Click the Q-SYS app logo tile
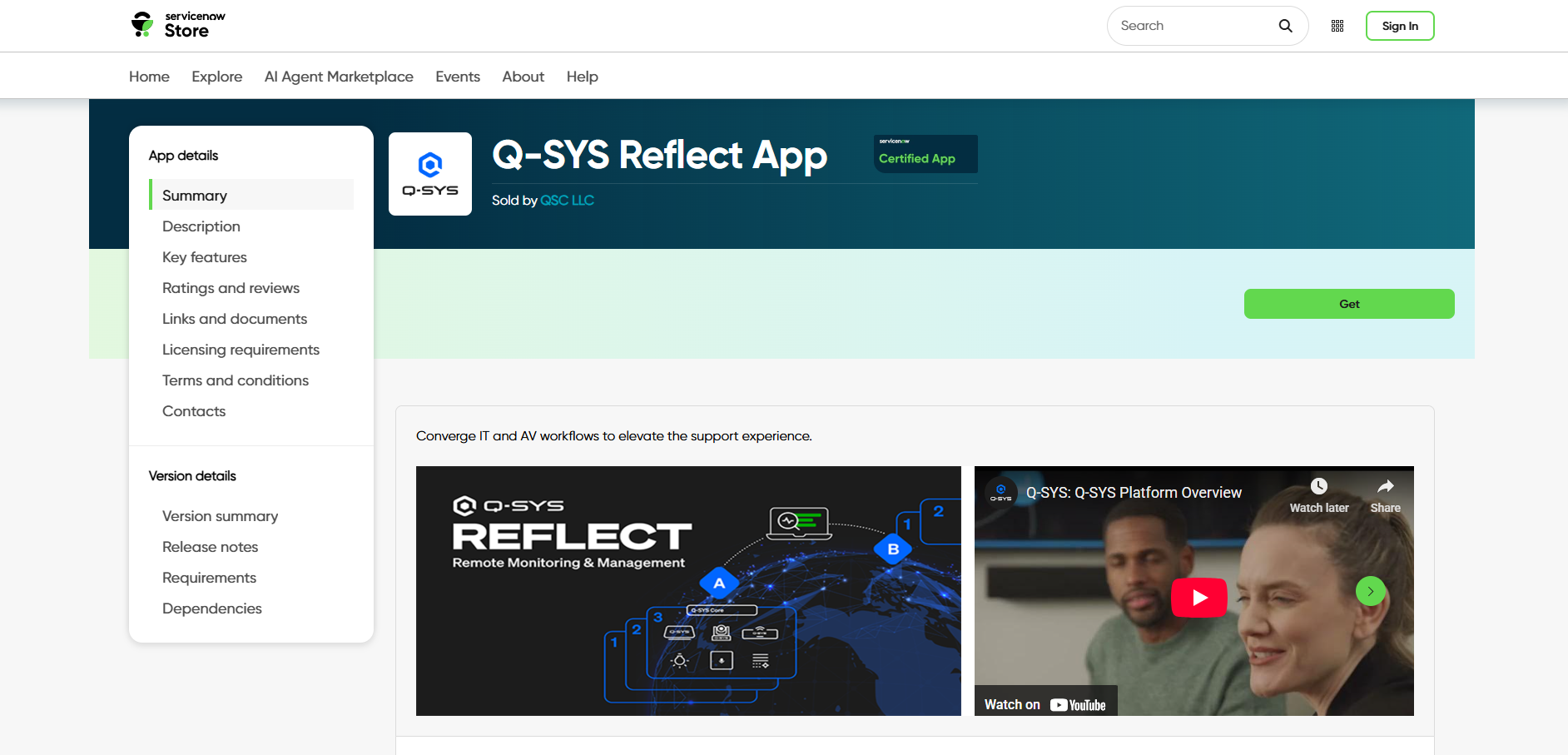Image resolution: width=1568 pixels, height=755 pixels. (430, 174)
